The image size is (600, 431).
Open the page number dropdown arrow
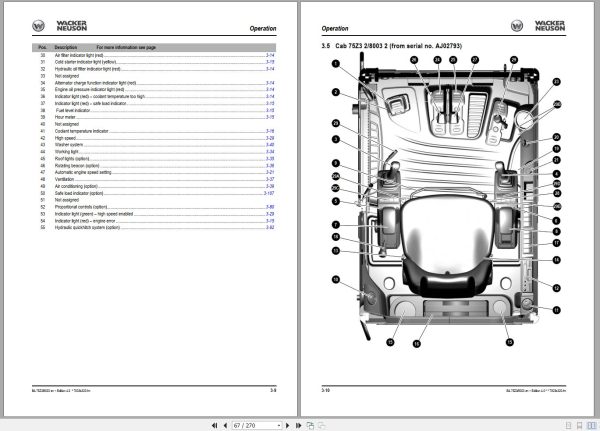tap(279, 425)
